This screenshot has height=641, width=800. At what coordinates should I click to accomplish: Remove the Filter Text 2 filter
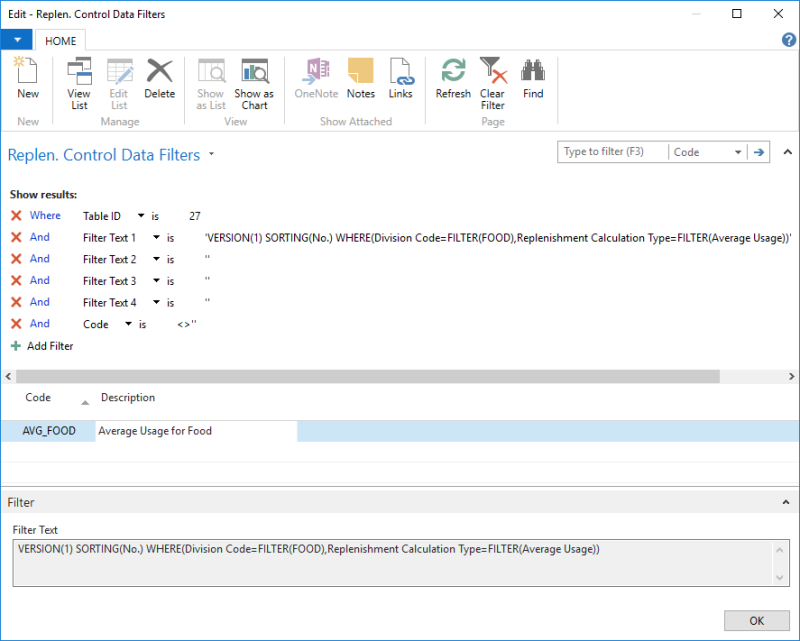click(x=16, y=259)
